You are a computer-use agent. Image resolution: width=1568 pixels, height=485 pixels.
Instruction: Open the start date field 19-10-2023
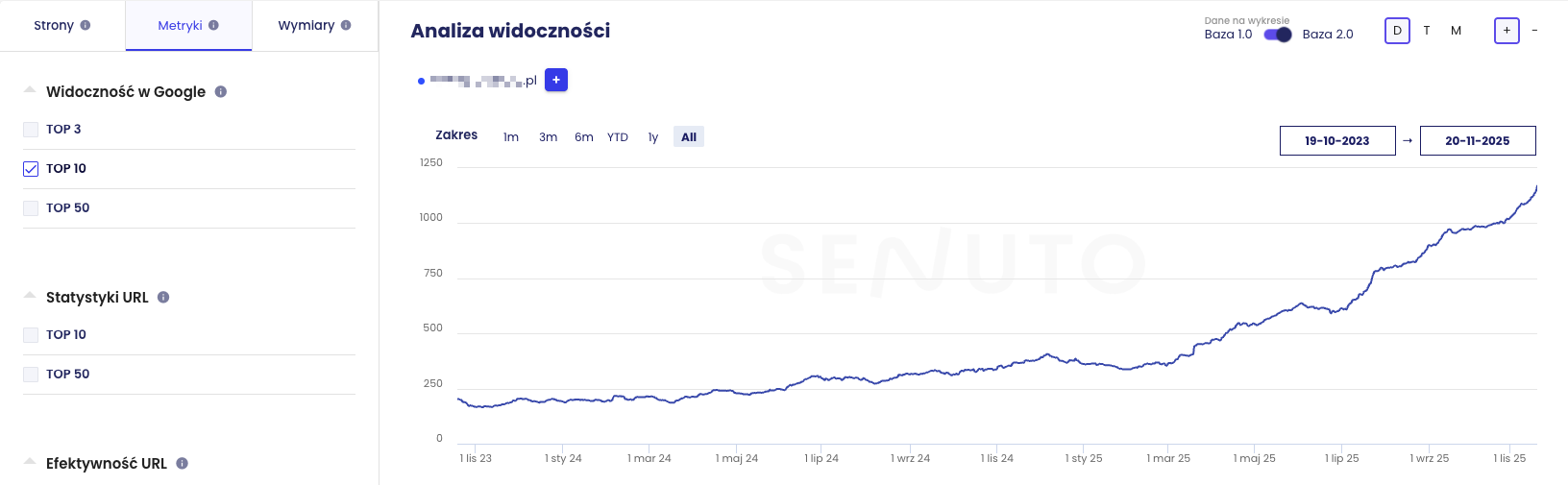tap(1337, 140)
